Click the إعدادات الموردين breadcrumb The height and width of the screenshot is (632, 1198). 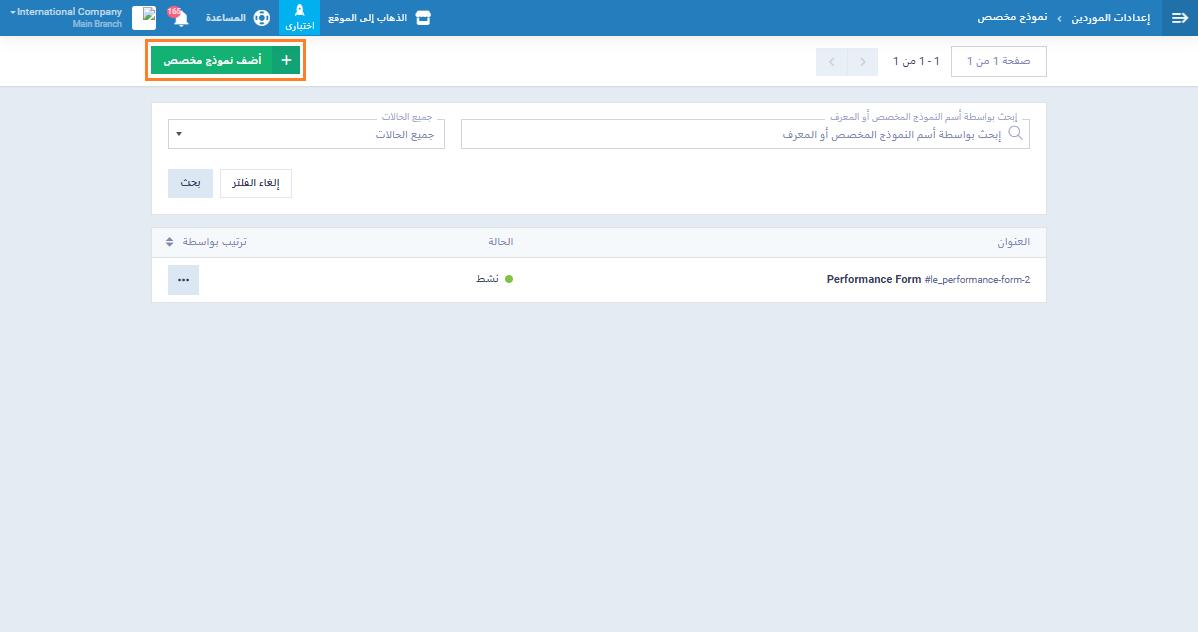[1112, 18]
